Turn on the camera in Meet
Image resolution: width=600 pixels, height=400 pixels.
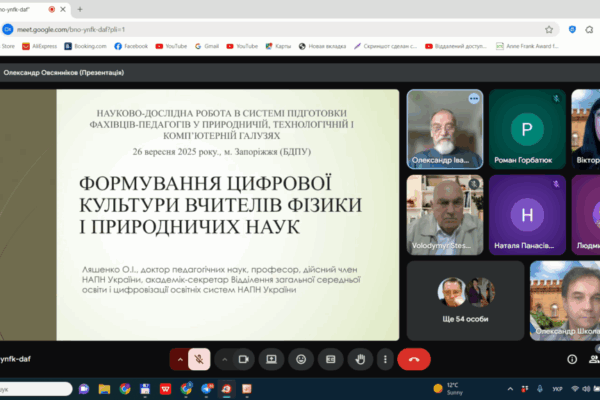(x=245, y=357)
